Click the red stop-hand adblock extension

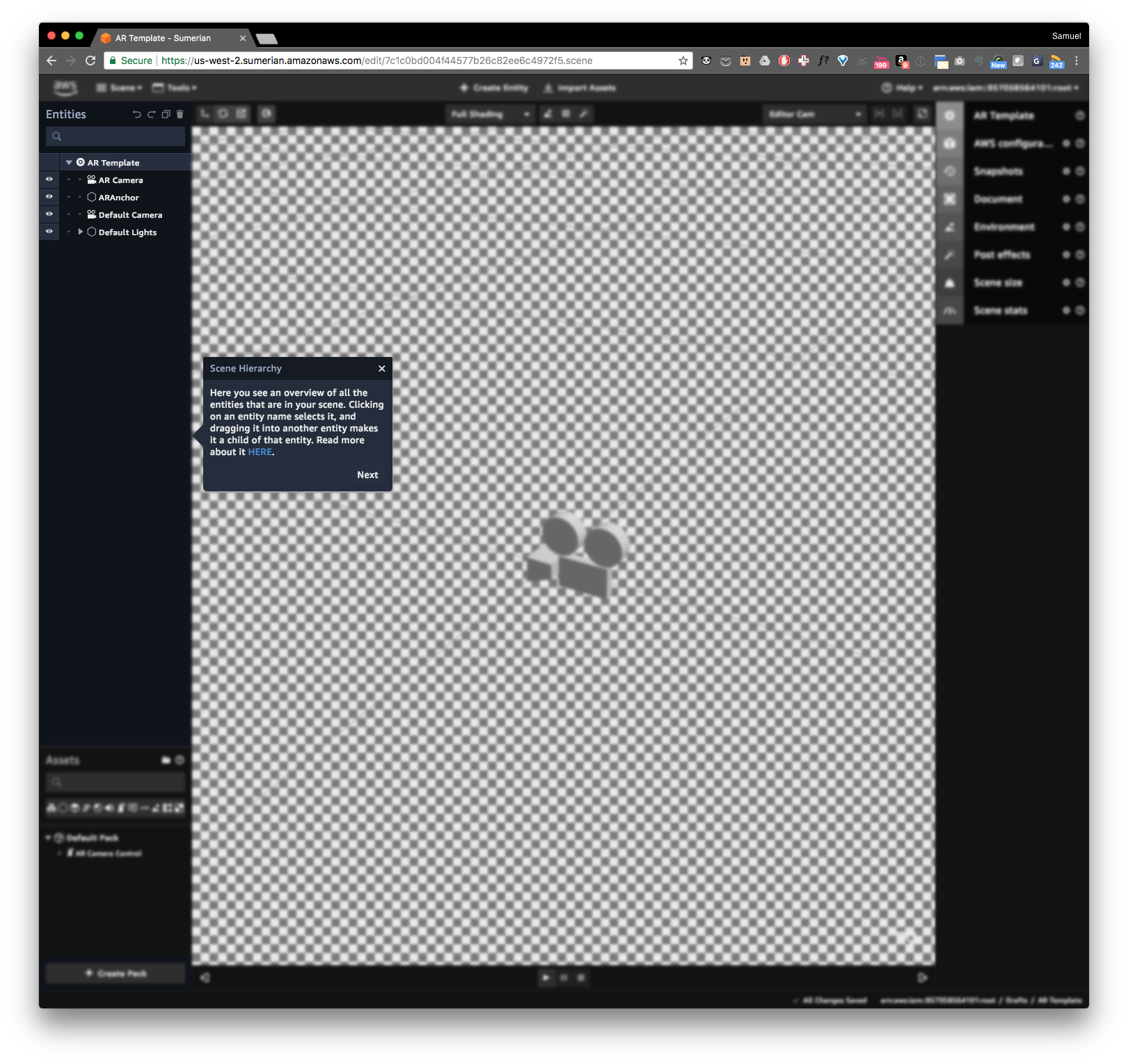pyautogui.click(x=784, y=61)
